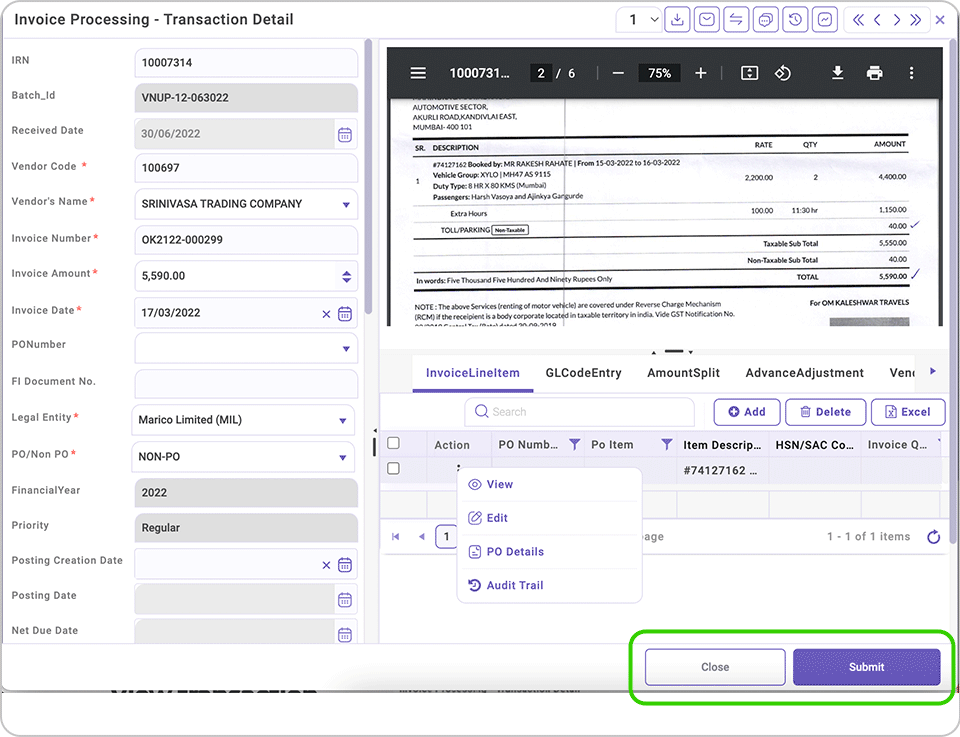960x737 pixels.
Task: Open calendar icon for Received Date
Action: (x=345, y=135)
